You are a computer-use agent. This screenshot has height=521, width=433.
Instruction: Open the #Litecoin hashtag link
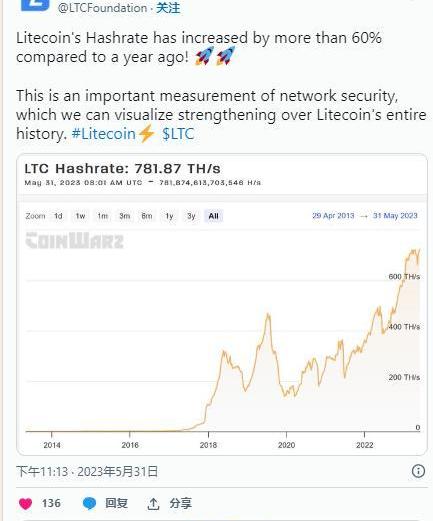click(x=104, y=134)
